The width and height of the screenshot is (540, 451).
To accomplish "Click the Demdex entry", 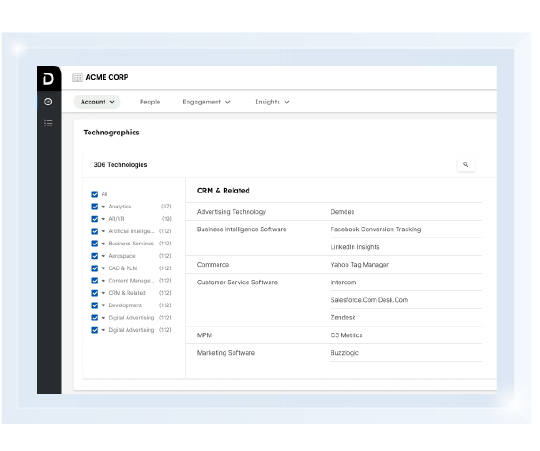I will (342, 212).
